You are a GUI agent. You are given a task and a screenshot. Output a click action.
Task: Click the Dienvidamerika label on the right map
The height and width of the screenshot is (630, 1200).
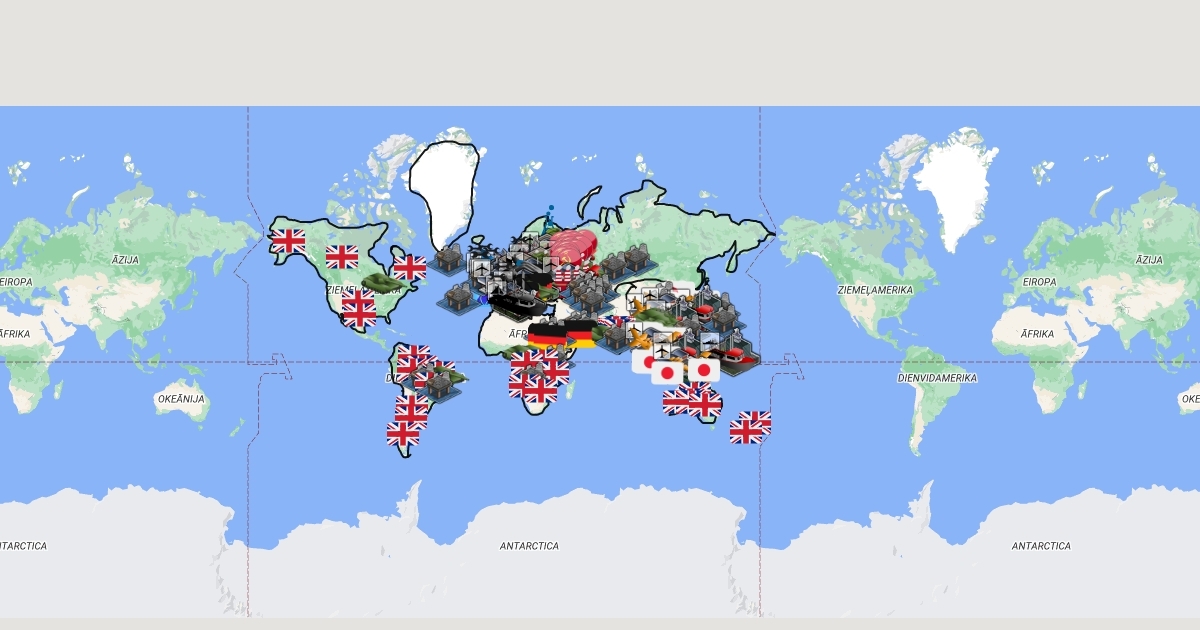click(937, 378)
